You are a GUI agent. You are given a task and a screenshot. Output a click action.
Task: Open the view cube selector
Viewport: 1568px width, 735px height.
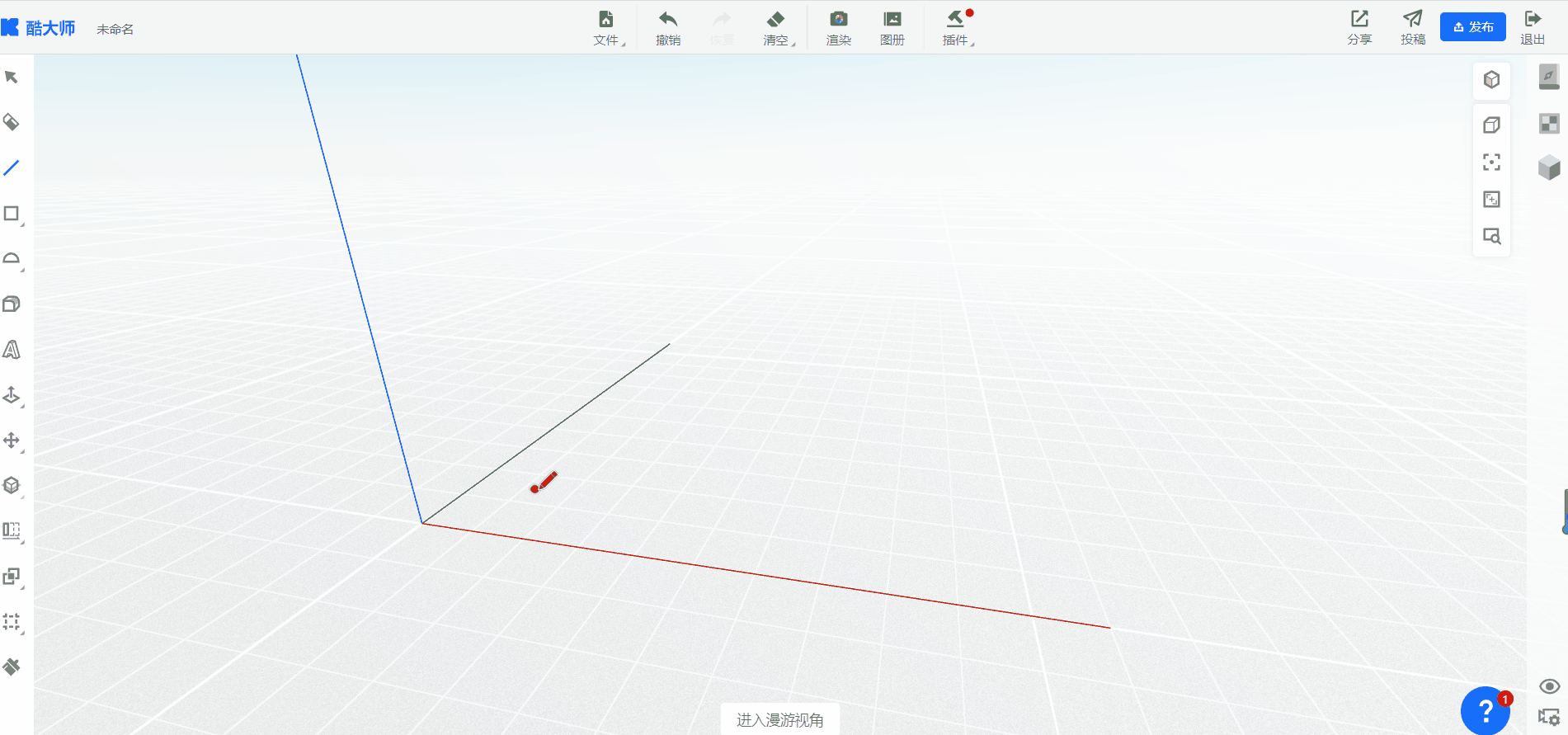(x=1491, y=80)
